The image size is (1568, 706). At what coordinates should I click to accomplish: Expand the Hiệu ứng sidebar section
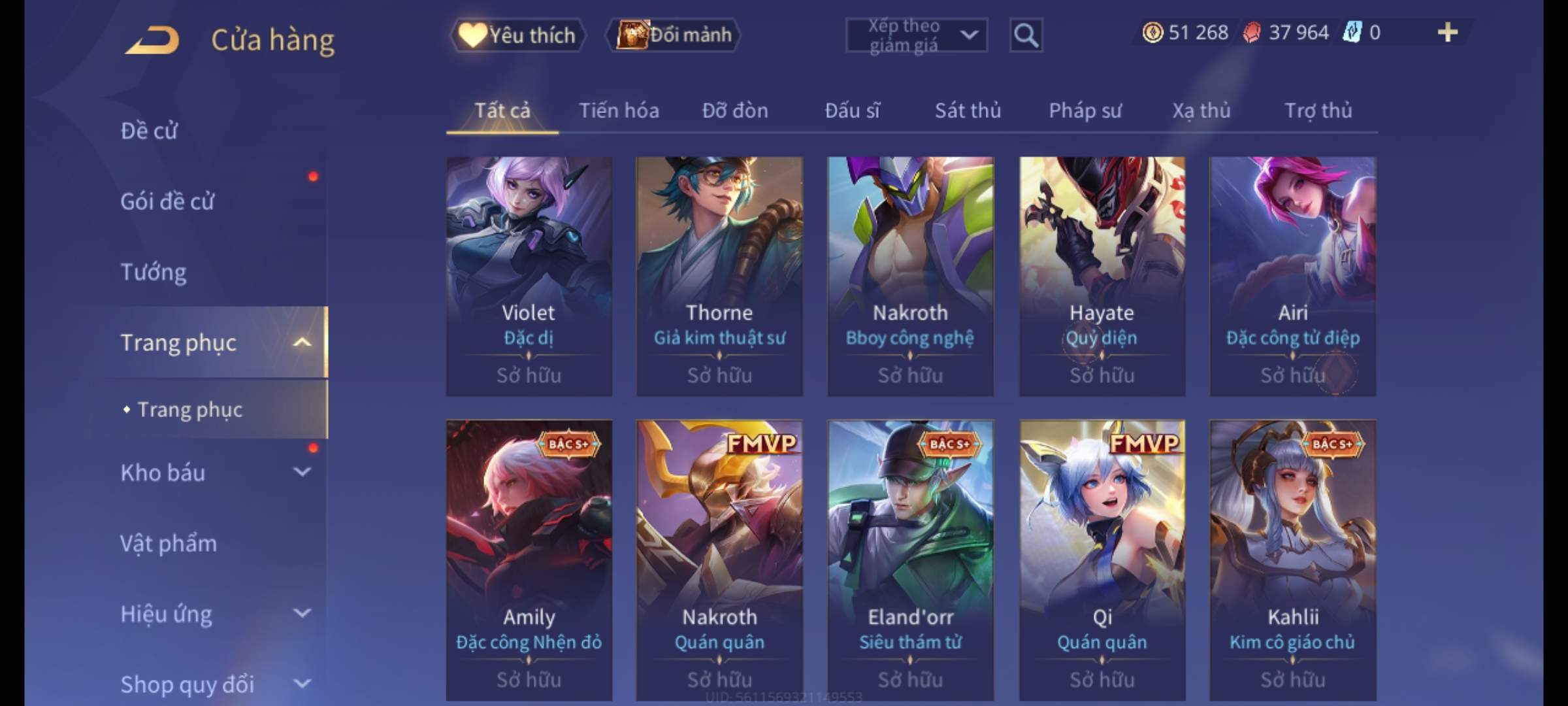coord(302,613)
